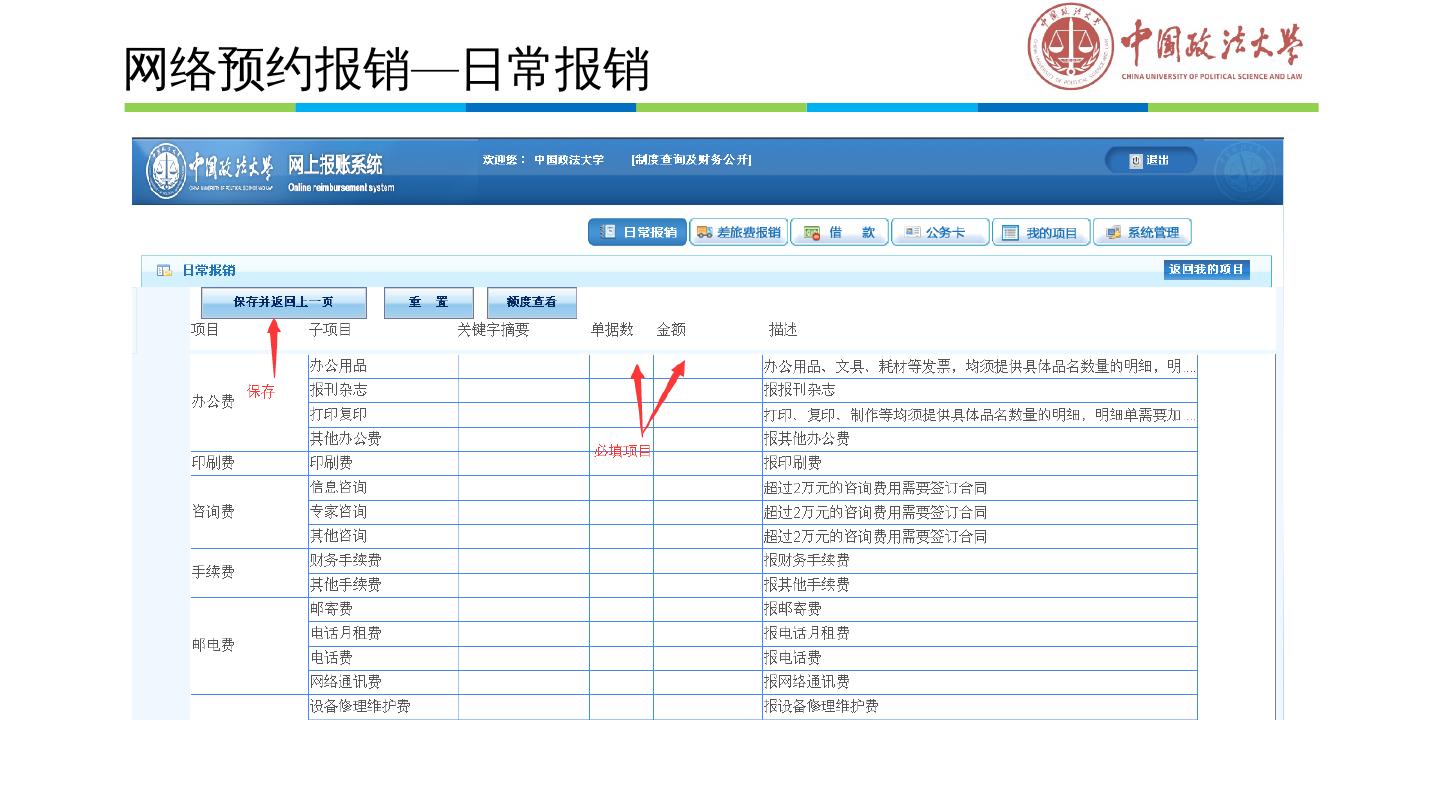This screenshot has width=1440, height=810.
Task: Click the 报设备修理维护费 description
Action: [x=821, y=706]
